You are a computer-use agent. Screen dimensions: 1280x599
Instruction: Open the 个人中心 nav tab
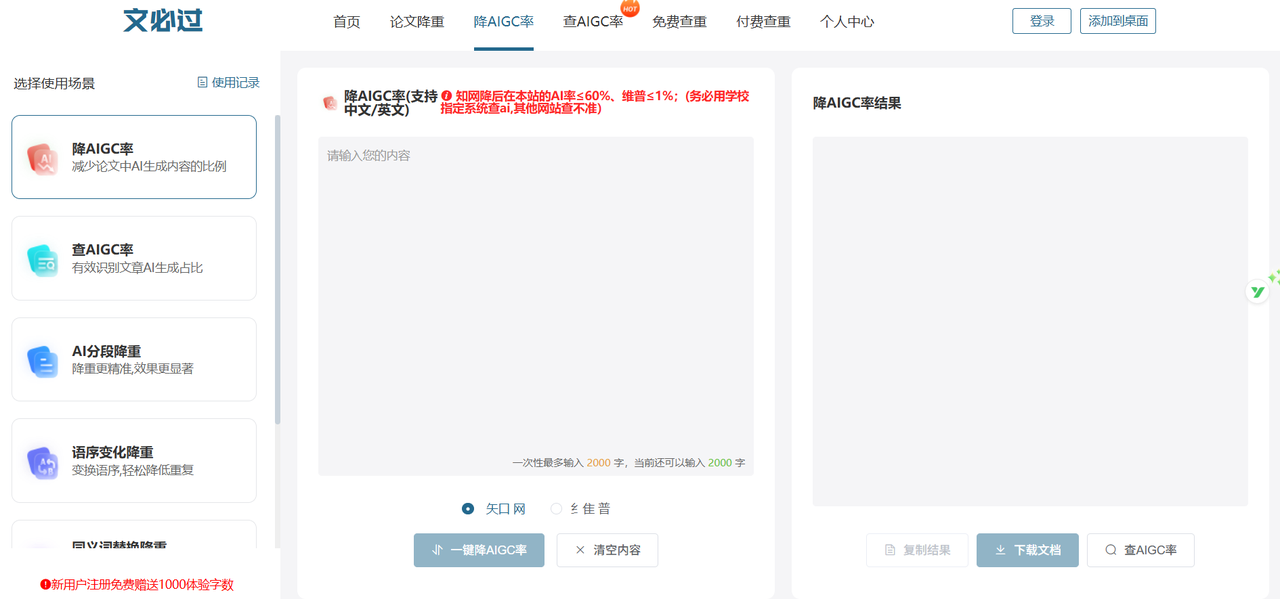[847, 21]
